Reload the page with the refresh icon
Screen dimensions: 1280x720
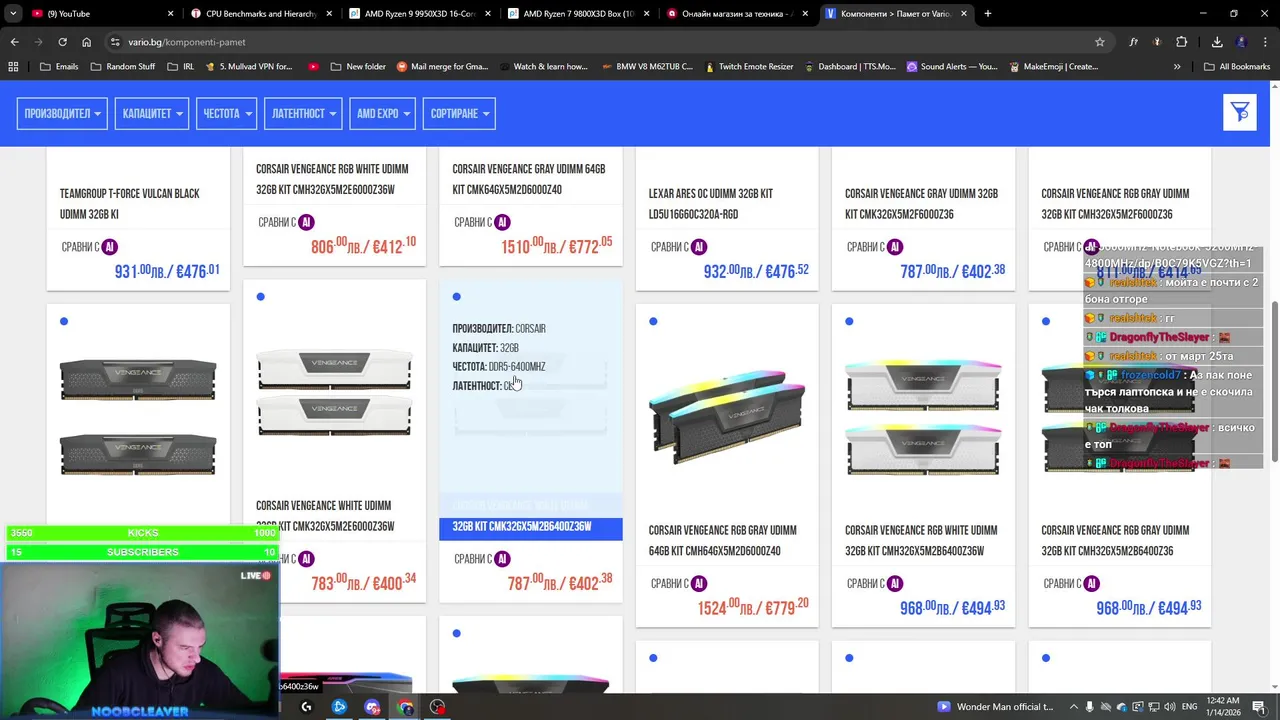point(62,42)
